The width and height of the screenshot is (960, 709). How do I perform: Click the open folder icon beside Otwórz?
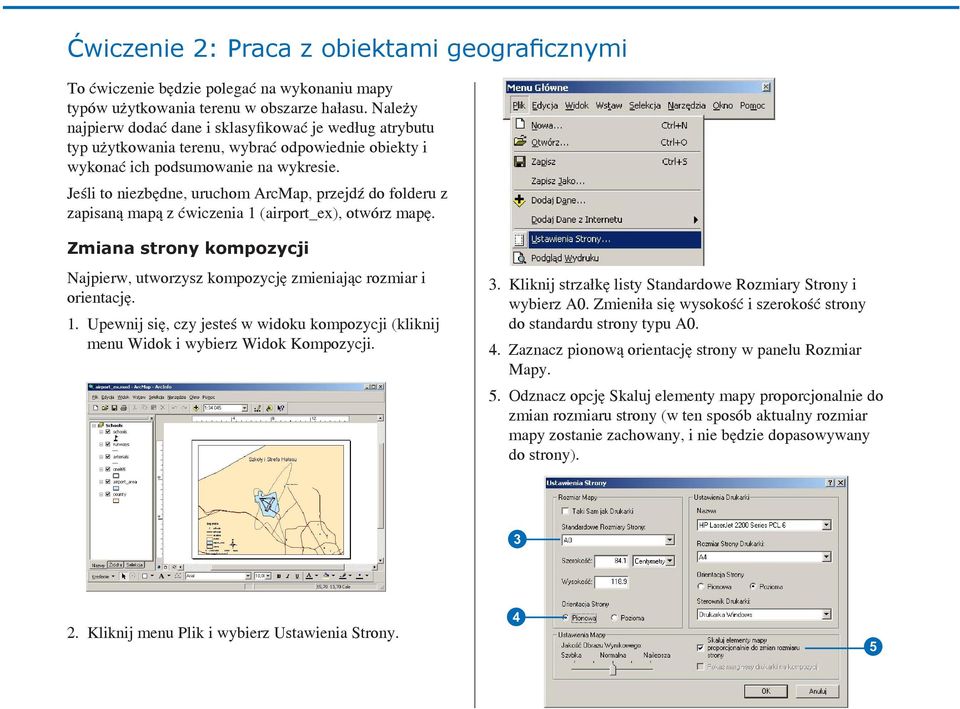point(520,141)
